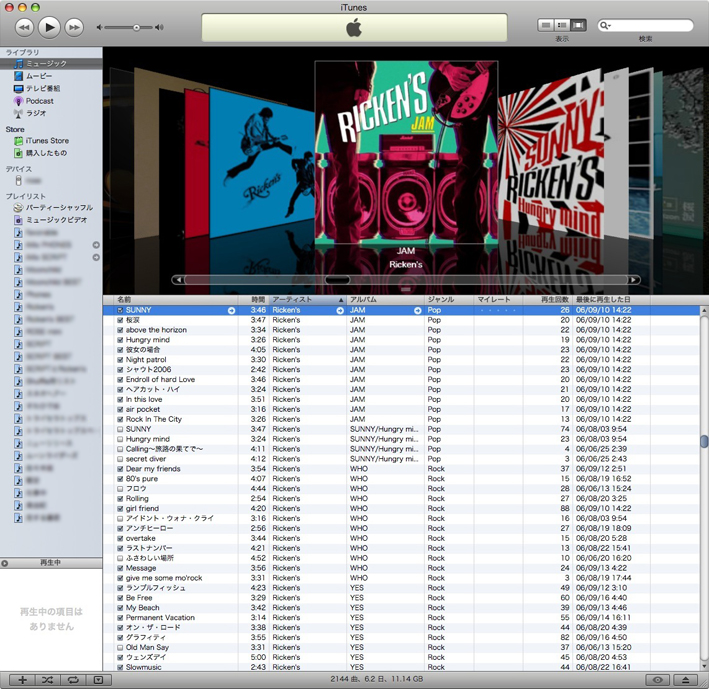This screenshot has width=709, height=689.
Task: Open the iTunes Store
Action: [x=47, y=141]
